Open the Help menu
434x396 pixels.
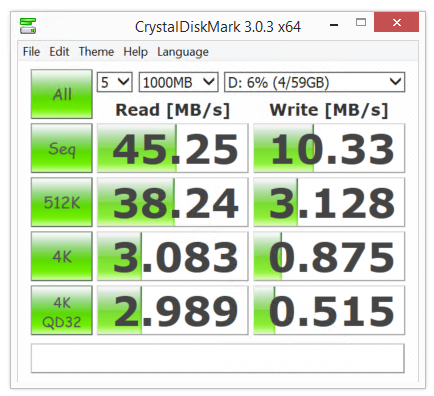pos(135,52)
